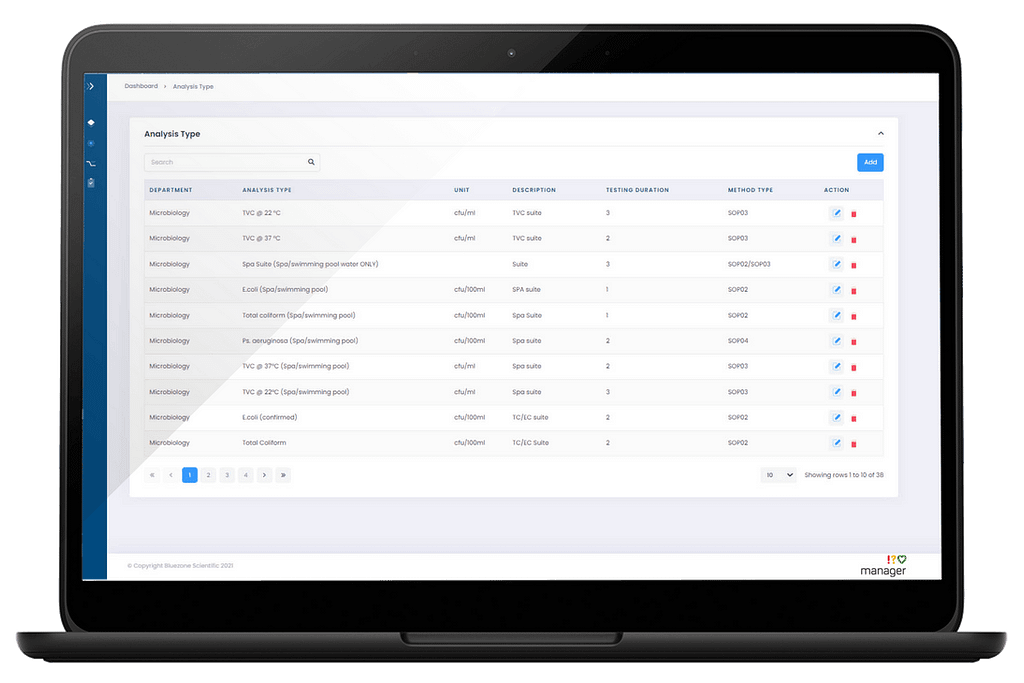Delete the E.coli (Spa/swimming pool) row
The image size is (1024, 683).
854,291
